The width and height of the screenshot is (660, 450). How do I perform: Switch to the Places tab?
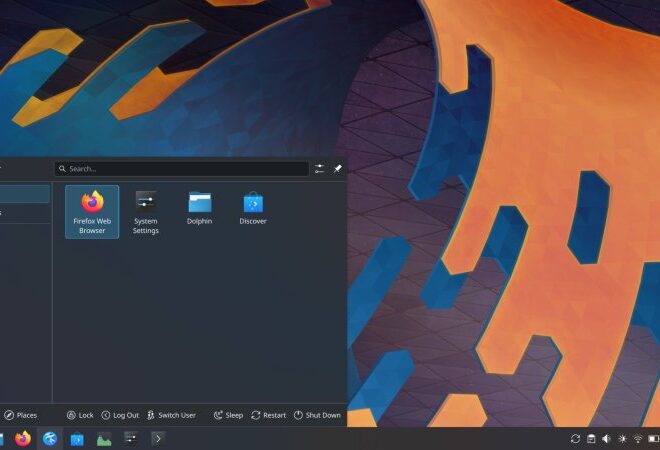21,415
